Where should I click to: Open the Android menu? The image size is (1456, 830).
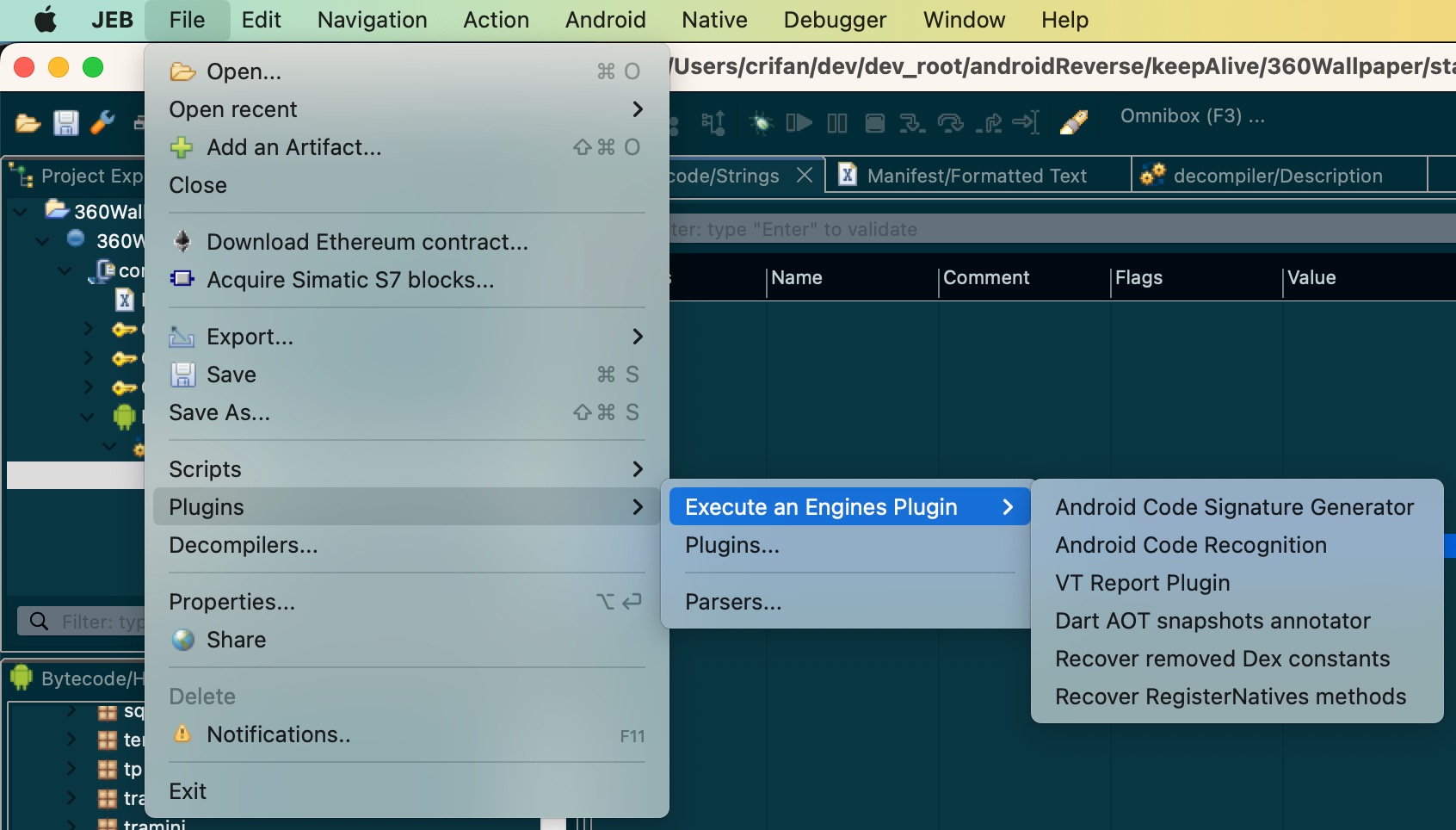click(x=606, y=20)
